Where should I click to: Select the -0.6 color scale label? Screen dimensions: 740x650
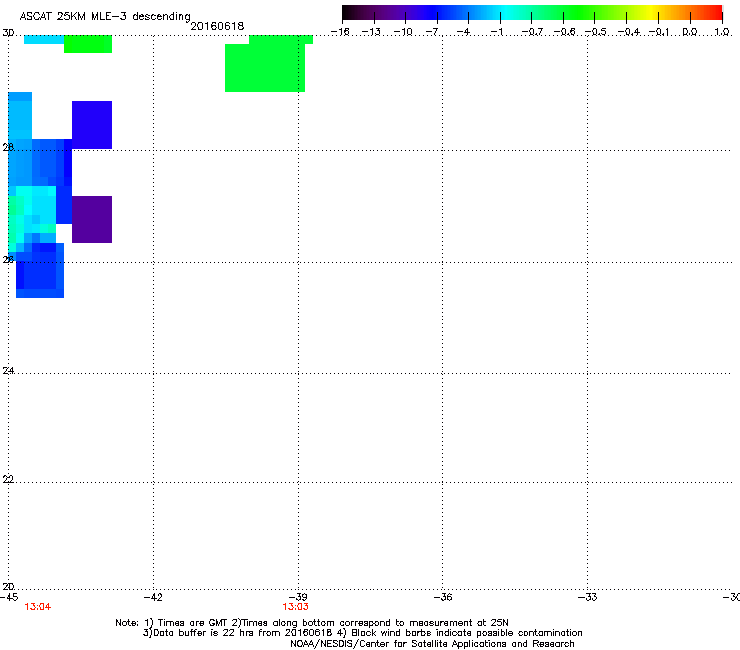(564, 32)
